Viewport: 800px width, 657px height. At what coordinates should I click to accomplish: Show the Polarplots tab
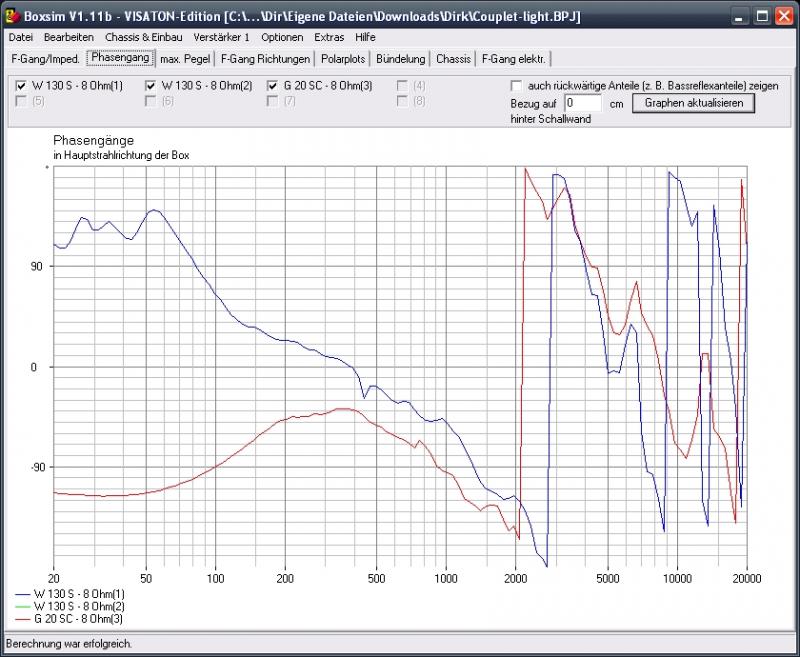(343, 59)
